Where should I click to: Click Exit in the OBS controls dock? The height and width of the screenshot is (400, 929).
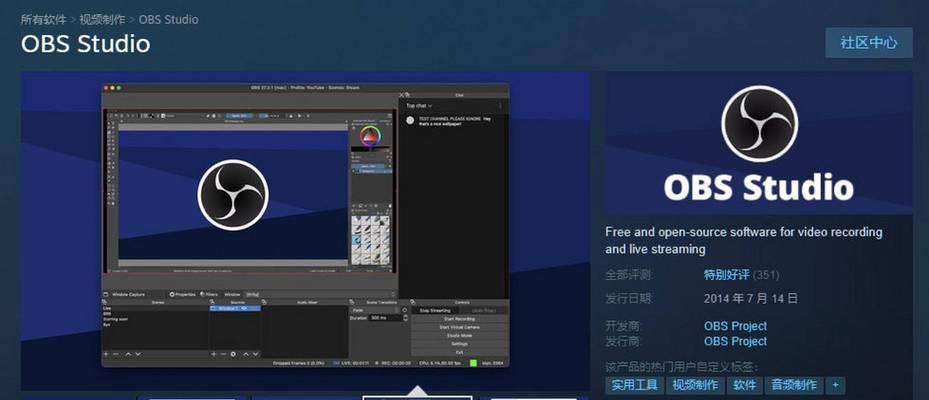(x=459, y=353)
